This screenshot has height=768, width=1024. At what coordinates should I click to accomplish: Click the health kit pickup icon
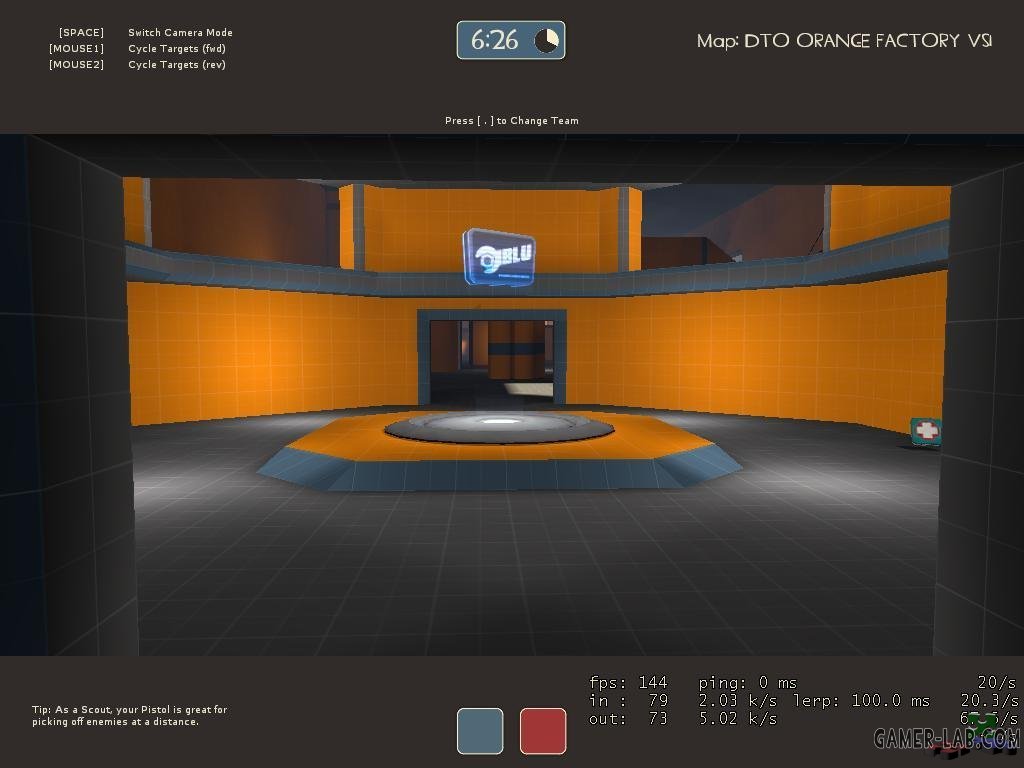926,431
